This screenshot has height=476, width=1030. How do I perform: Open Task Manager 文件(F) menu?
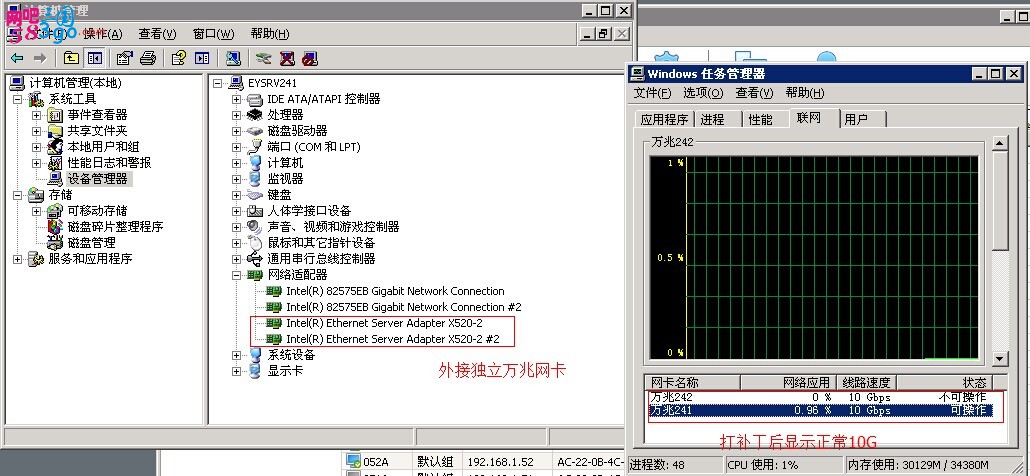[652, 93]
